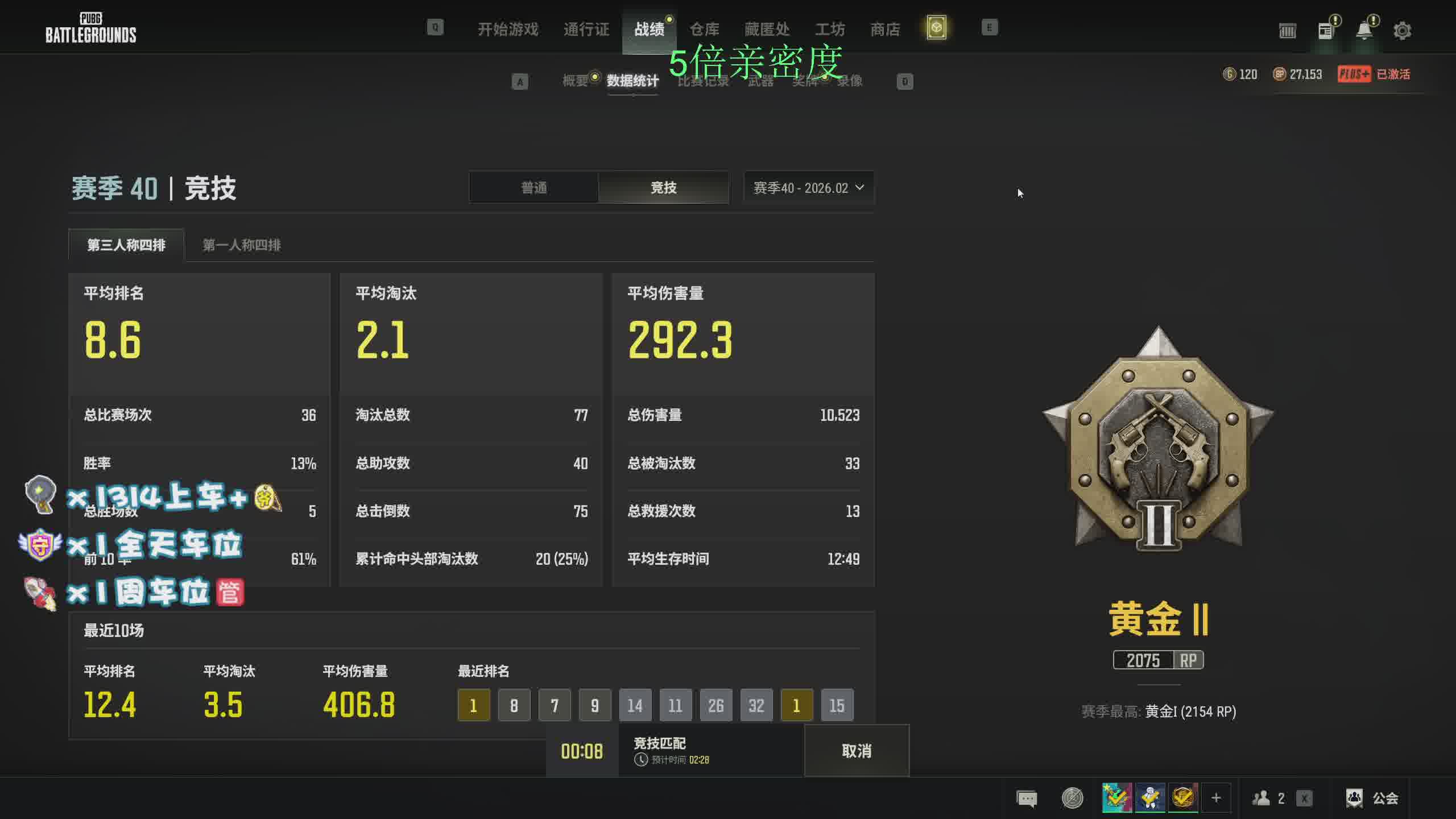
Task: Click the first recent rank tile
Action: click(473, 705)
